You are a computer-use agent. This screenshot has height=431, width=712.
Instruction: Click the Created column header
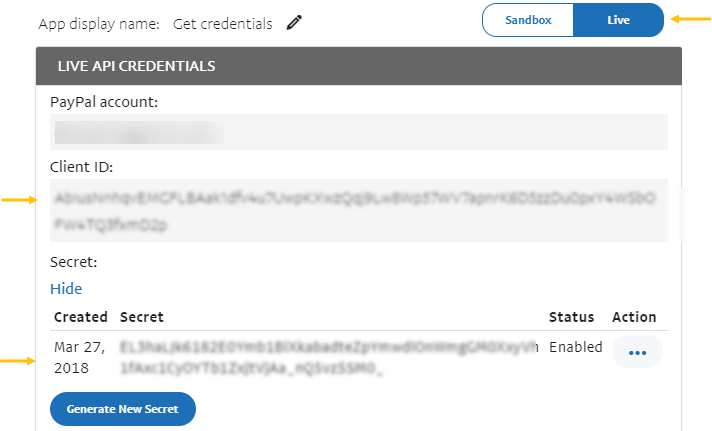(x=80, y=317)
